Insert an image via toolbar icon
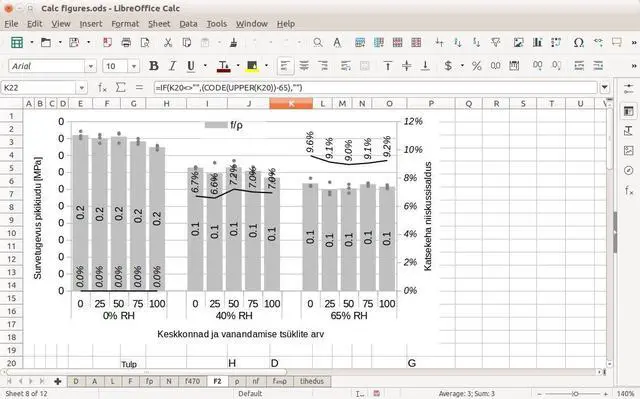Image resolution: width=640 pixels, height=399 pixels. tap(518, 42)
